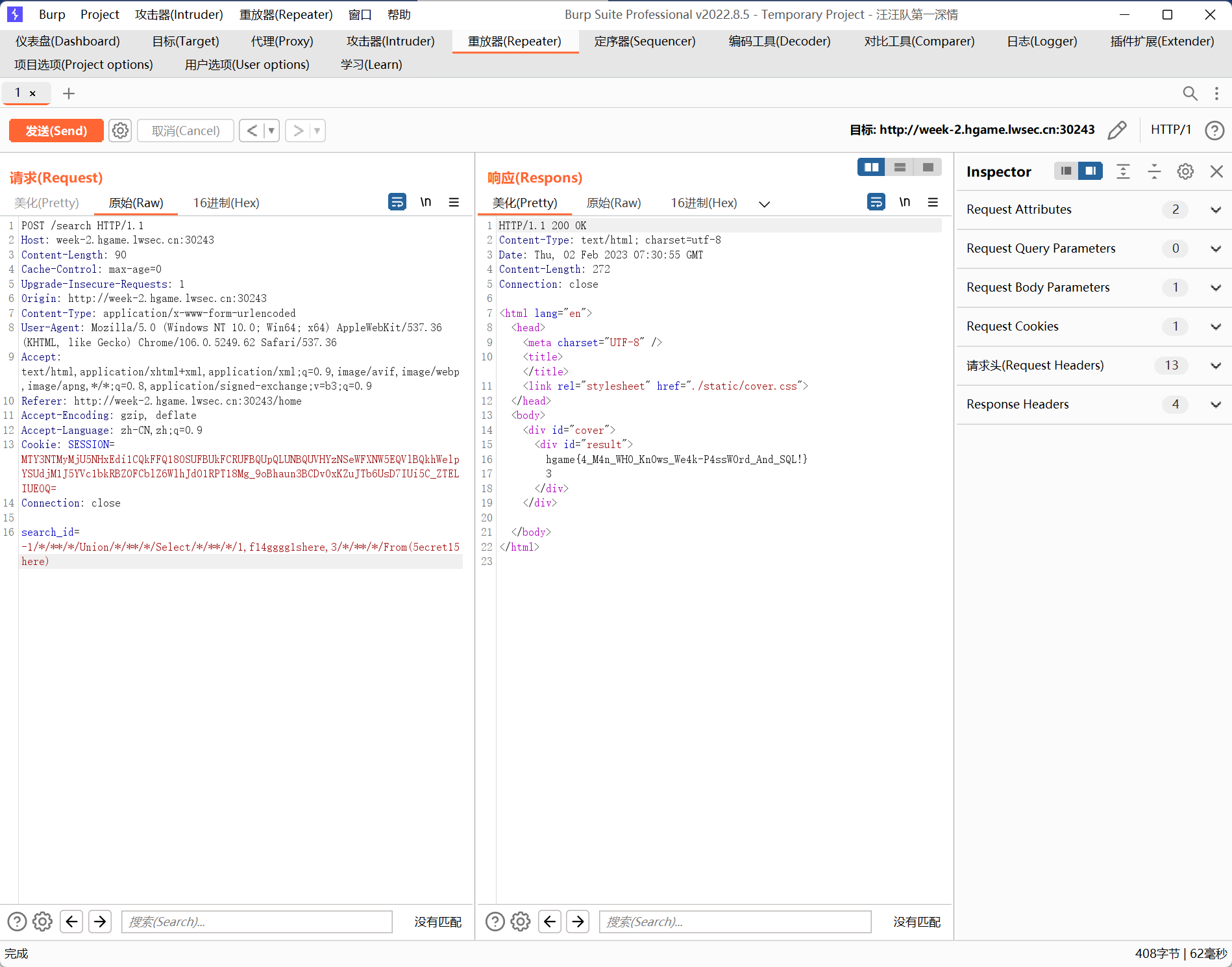The height and width of the screenshot is (967, 1232).
Task: Switch Response view to Raw tab
Action: [613, 203]
